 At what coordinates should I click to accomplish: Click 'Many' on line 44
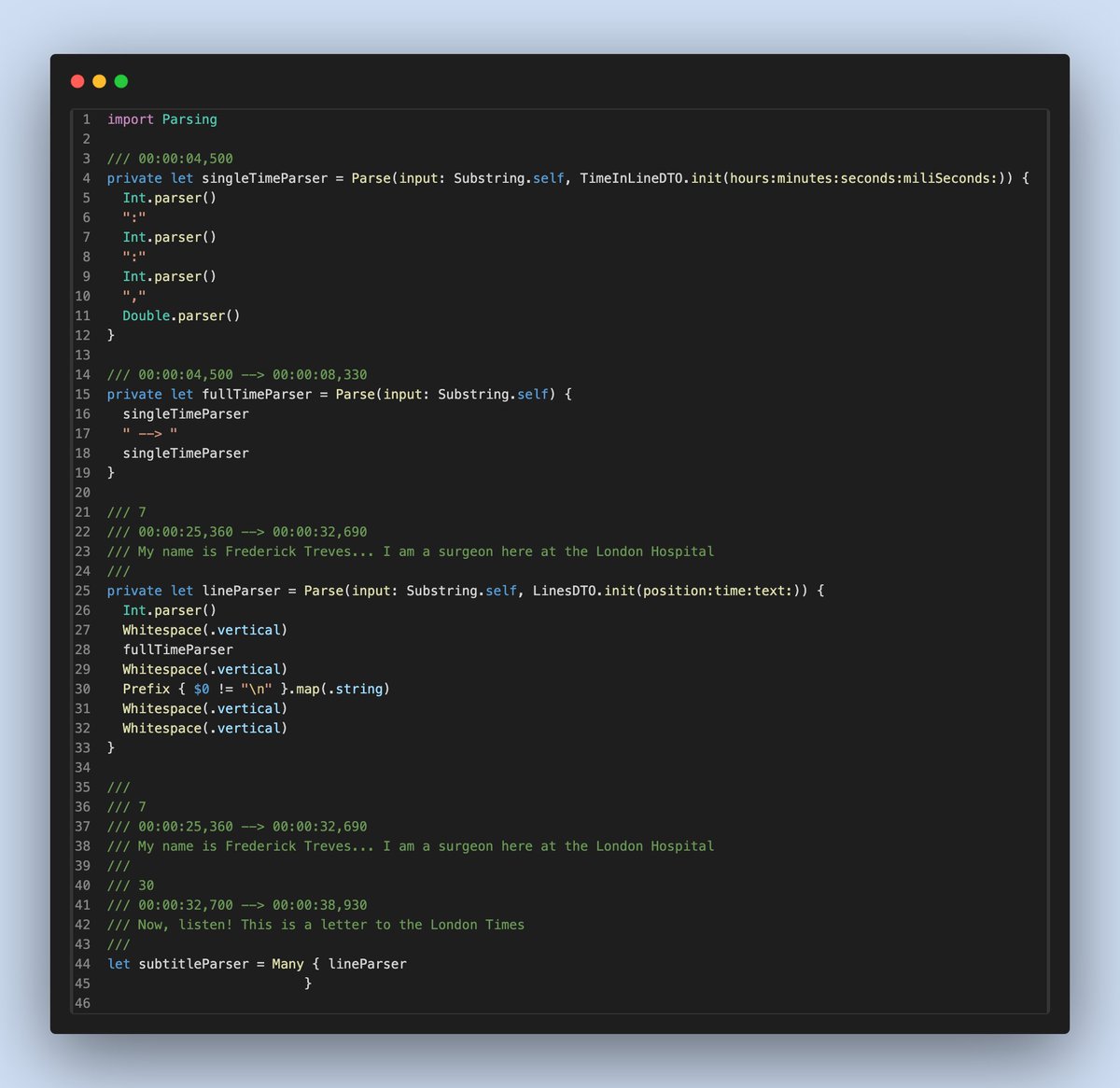point(288,964)
